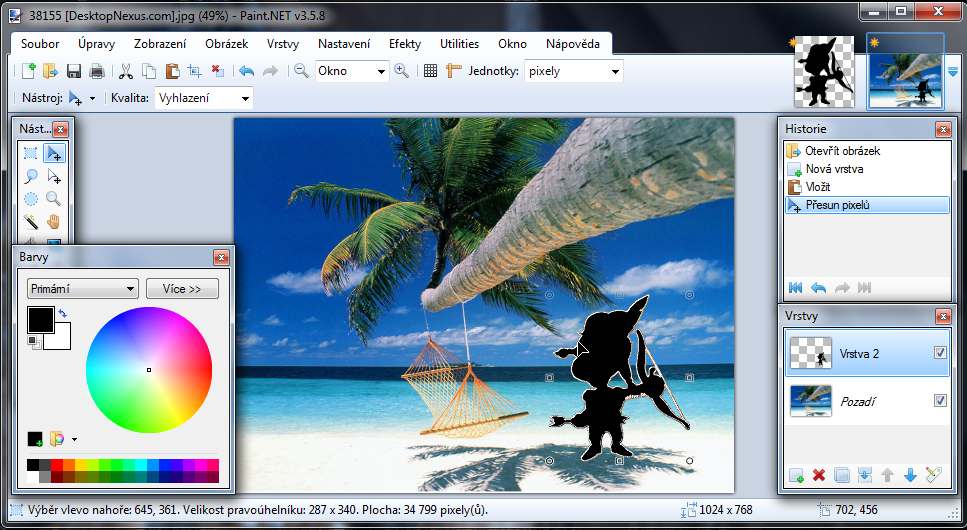This screenshot has height=530, width=967.
Task: Add new layer in Vrstvy panel
Action: tap(796, 475)
